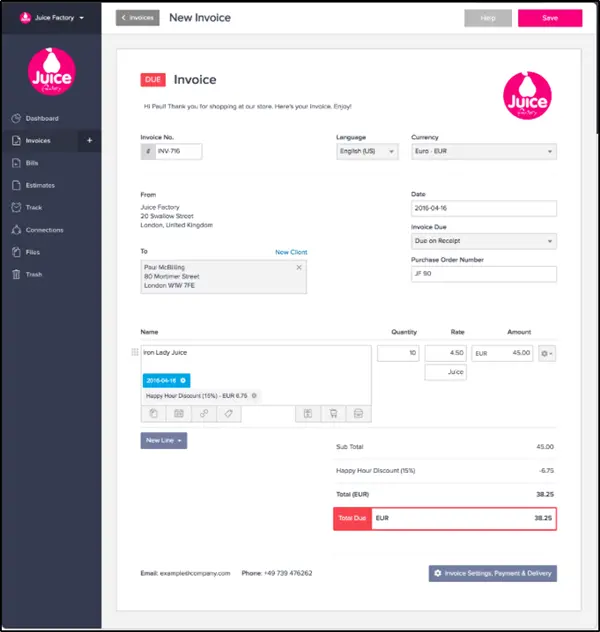Click the Email example@company.com footer text
The width and height of the screenshot is (600, 632).
(x=185, y=573)
